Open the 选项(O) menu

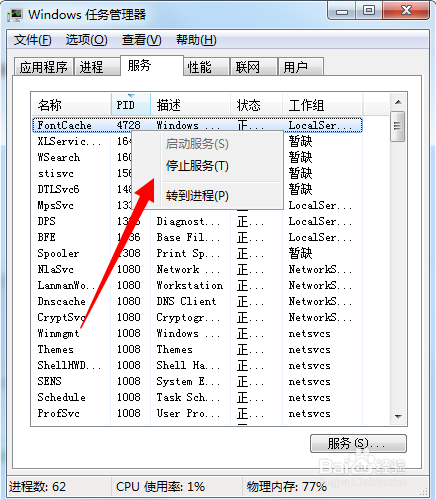coord(86,40)
